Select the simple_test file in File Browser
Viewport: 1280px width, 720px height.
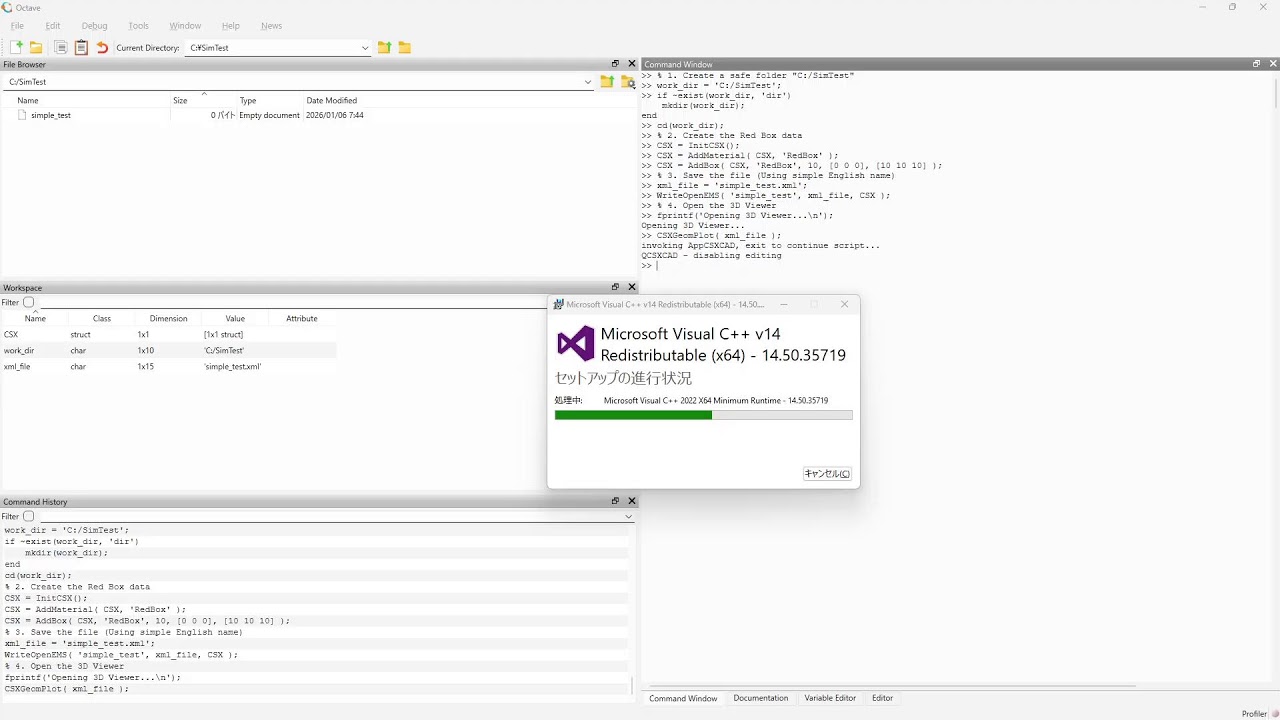coord(51,115)
